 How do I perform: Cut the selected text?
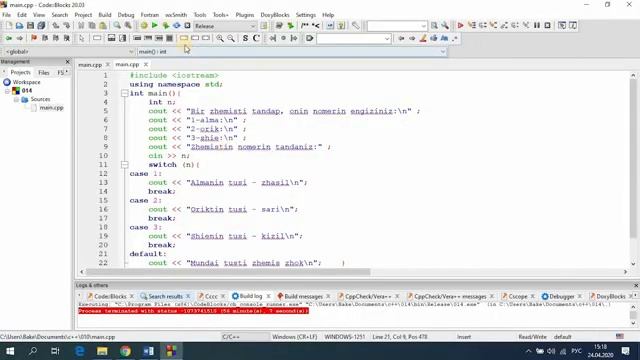(x=81, y=25)
